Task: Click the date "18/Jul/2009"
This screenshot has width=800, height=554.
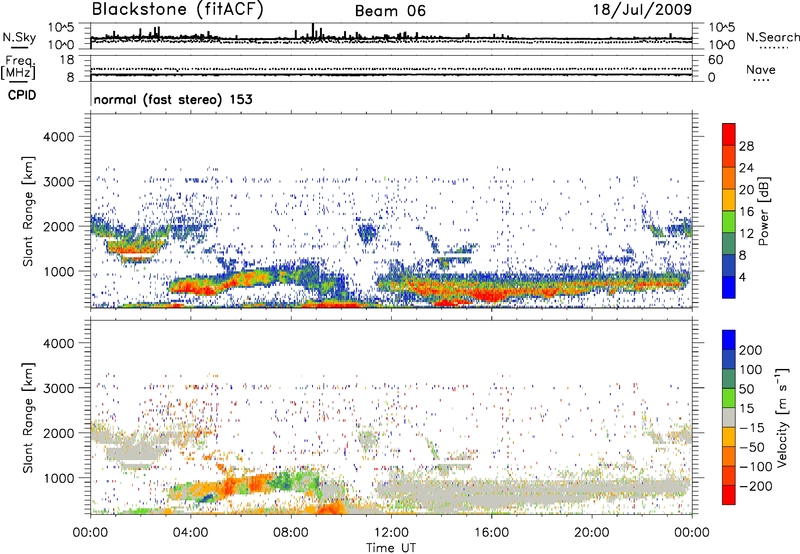Action: tap(642, 10)
